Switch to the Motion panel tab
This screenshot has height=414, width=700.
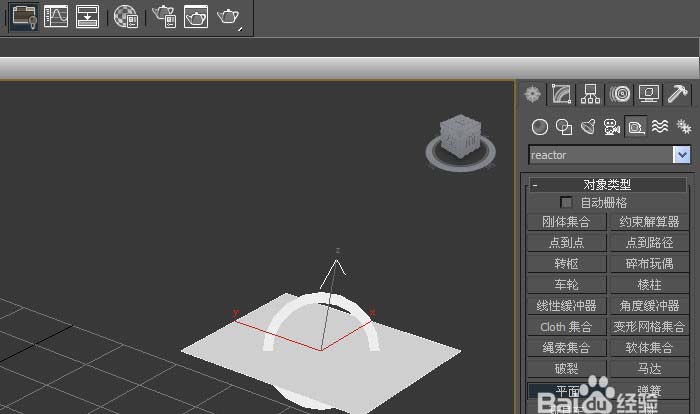click(x=620, y=94)
